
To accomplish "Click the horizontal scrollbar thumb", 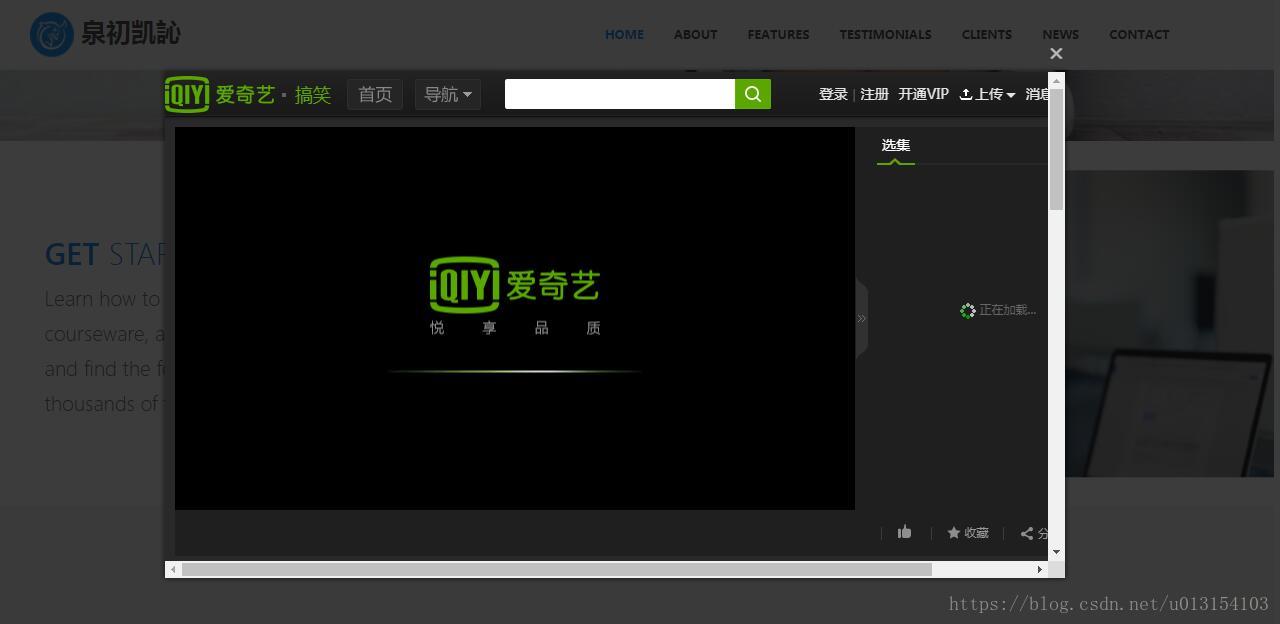I will (x=557, y=569).
